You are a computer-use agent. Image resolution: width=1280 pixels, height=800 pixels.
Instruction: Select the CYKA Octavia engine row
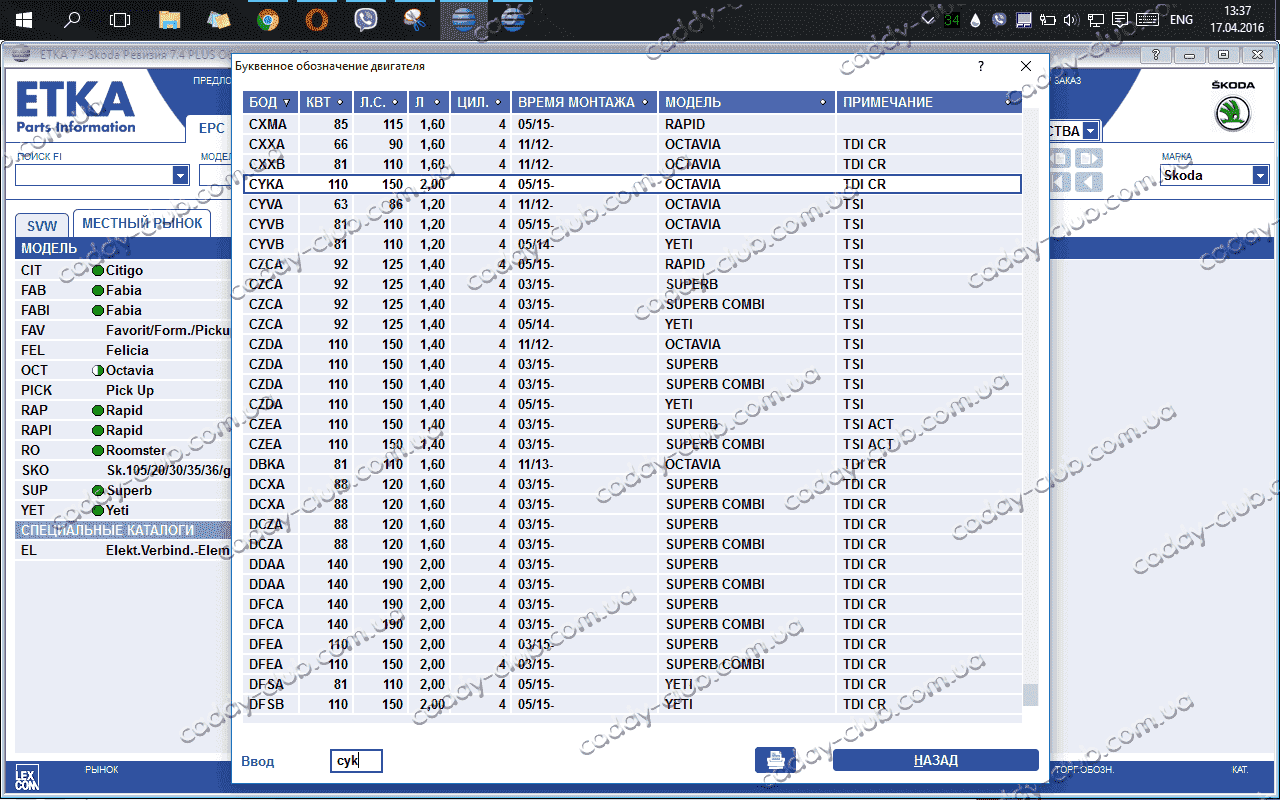pos(632,184)
